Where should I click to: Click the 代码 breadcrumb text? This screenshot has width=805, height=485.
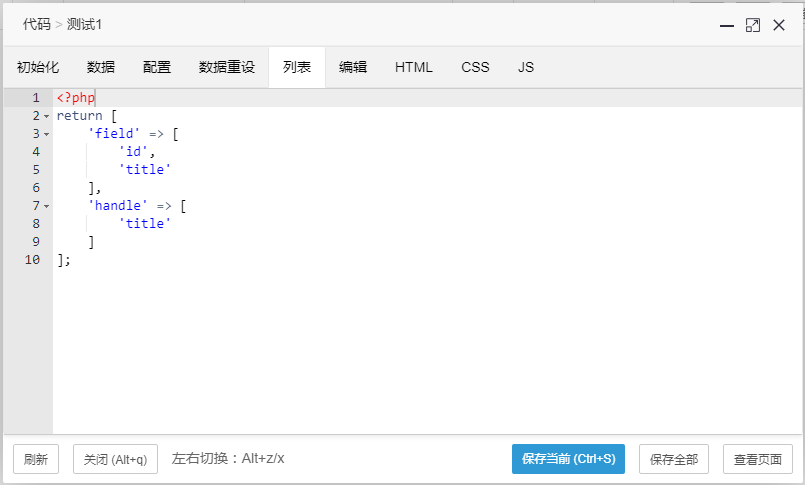[36, 25]
